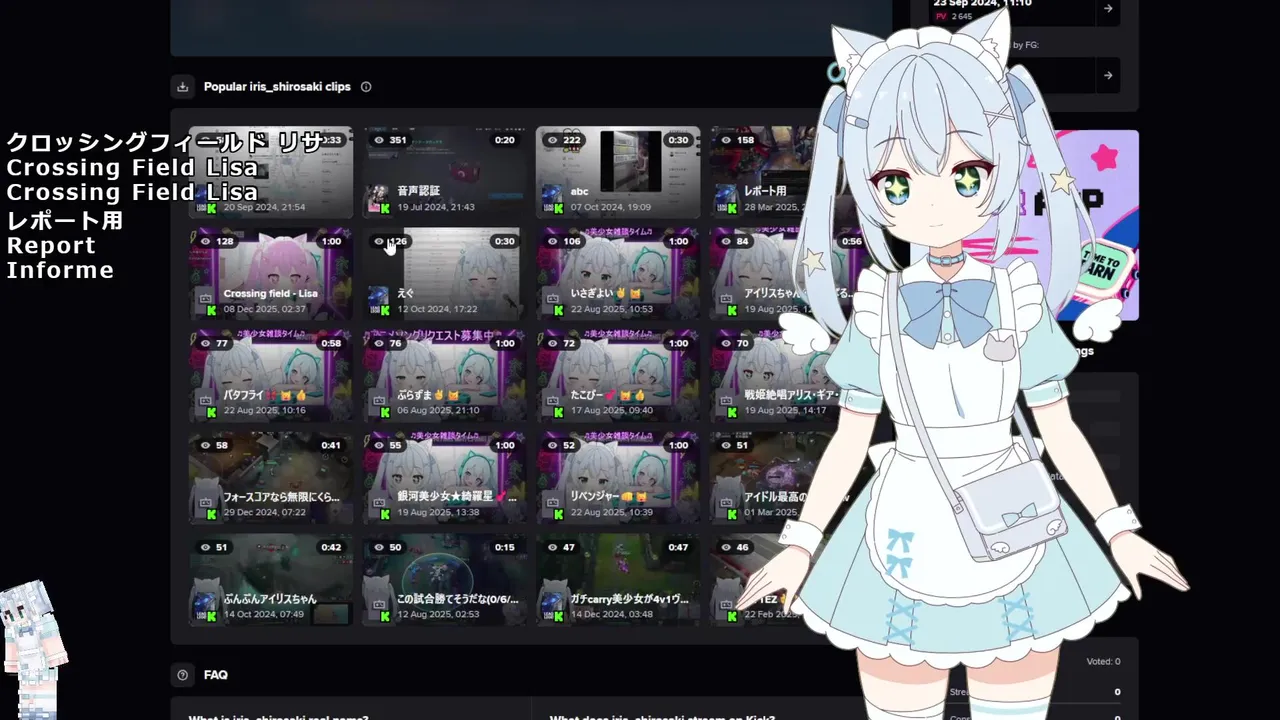1280x720 pixels.
Task: Click the Popular iris_shirosaki clips heading
Action: [277, 87]
